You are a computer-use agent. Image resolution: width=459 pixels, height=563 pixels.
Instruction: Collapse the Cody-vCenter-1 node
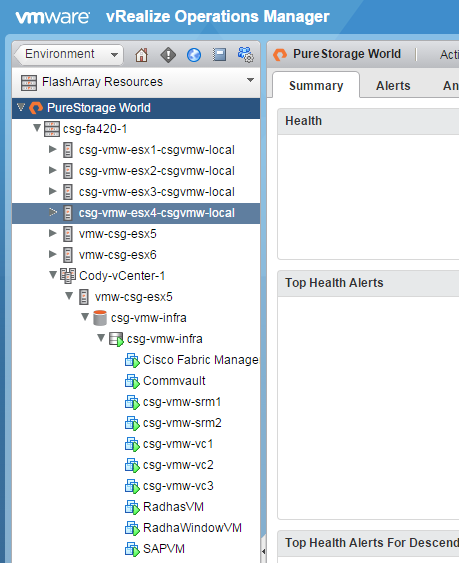pyautogui.click(x=53, y=275)
